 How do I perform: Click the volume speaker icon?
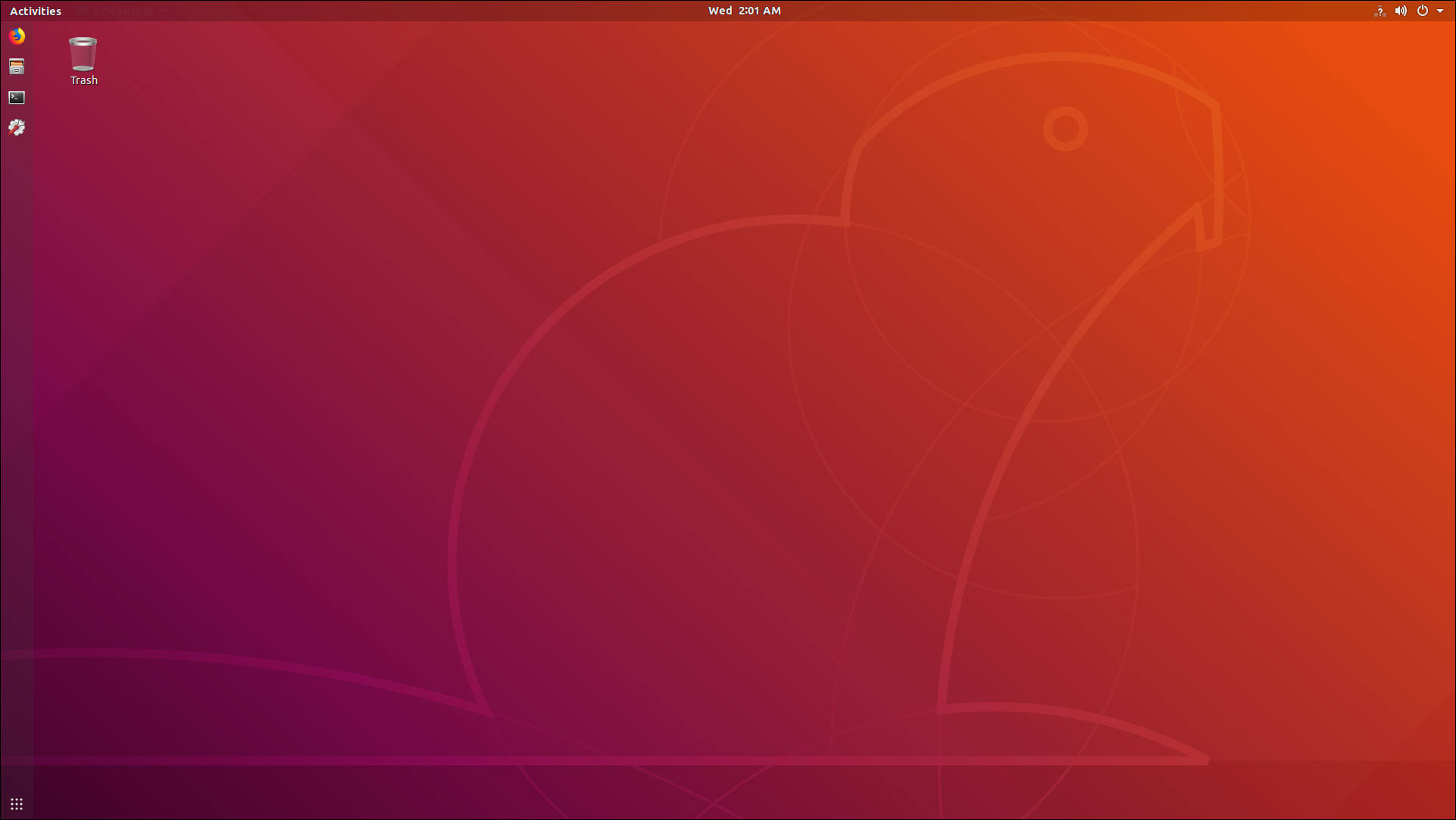(1401, 11)
